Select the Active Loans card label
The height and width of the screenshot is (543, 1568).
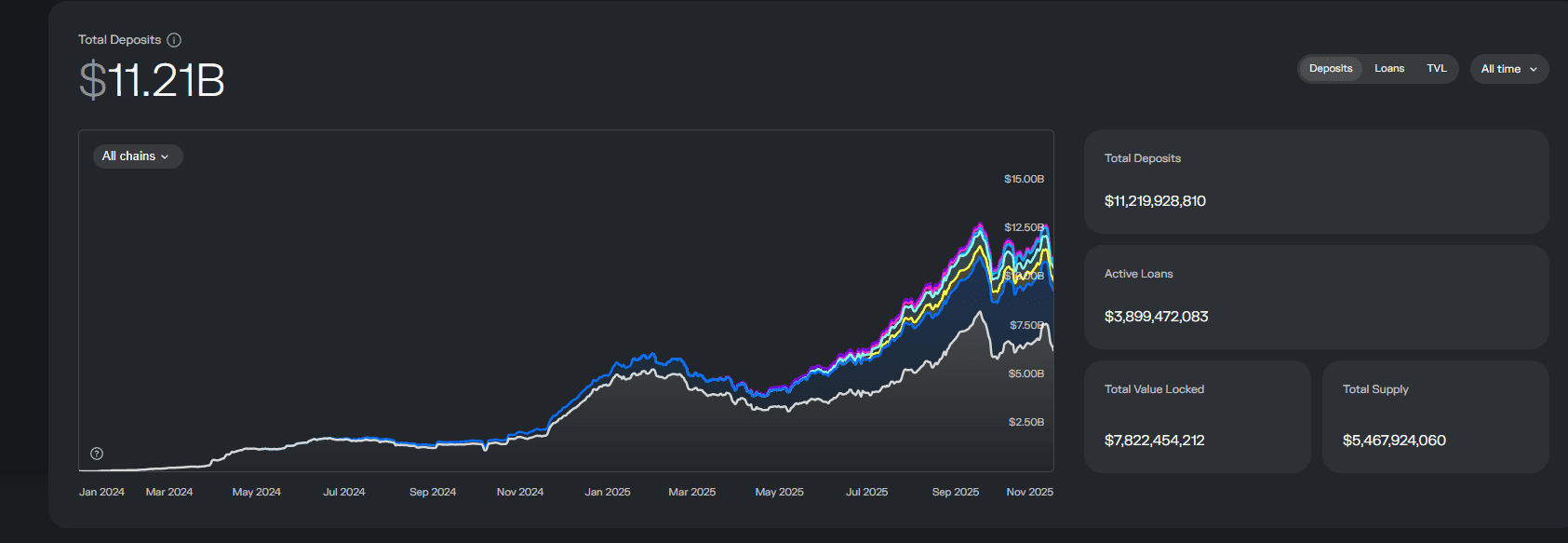pyautogui.click(x=1138, y=274)
